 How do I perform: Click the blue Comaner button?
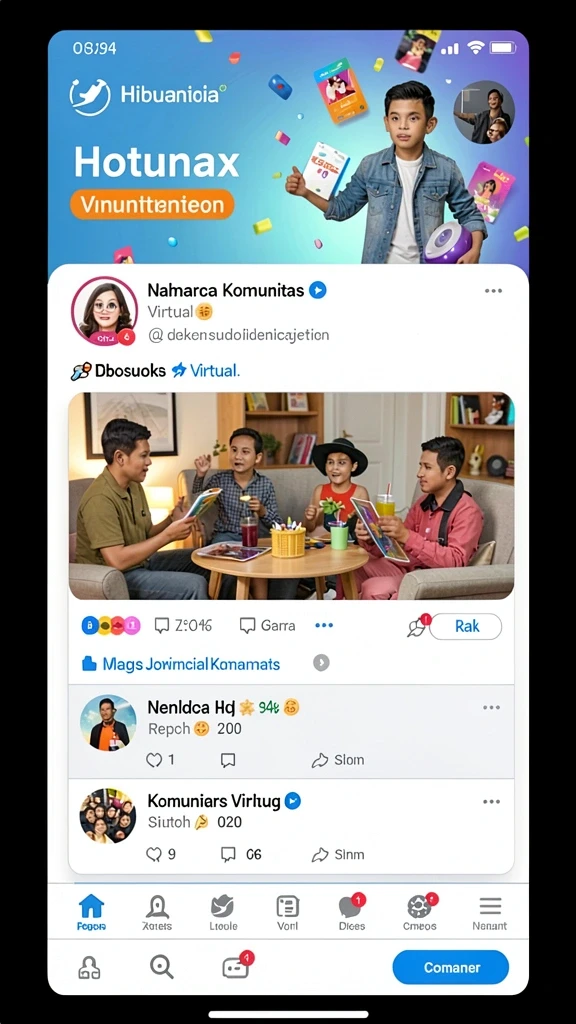pyautogui.click(x=451, y=967)
